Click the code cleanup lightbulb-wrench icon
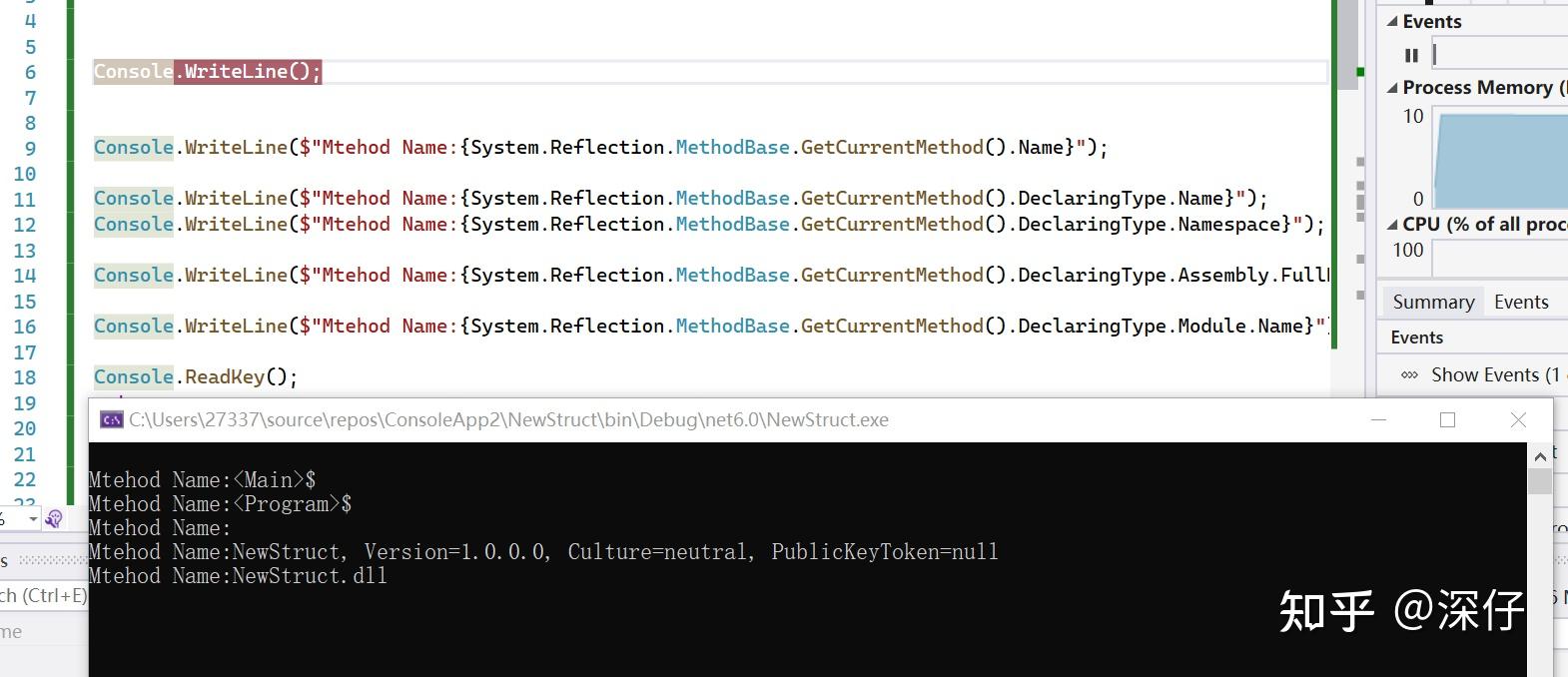1568x677 pixels. [54, 518]
